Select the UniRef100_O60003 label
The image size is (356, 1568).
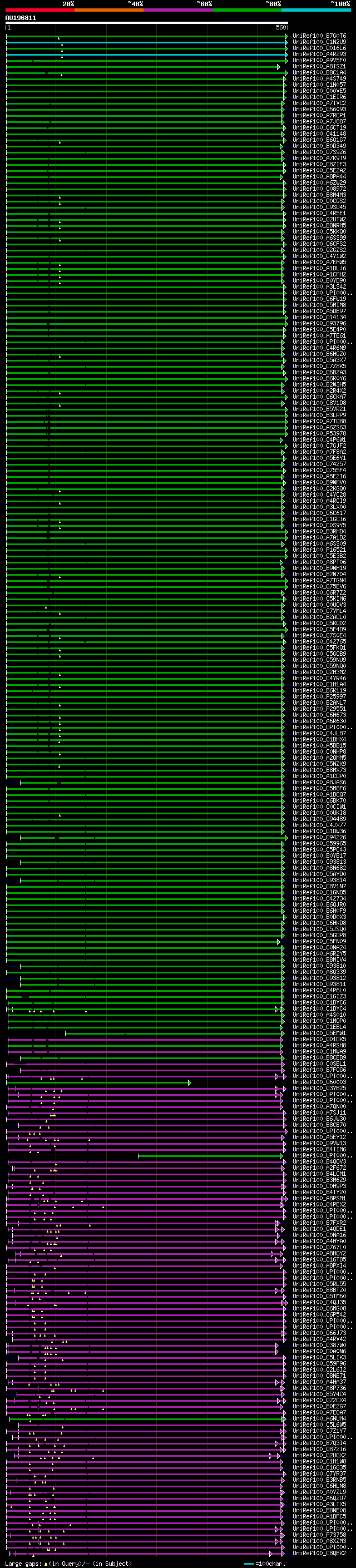pos(319,1082)
